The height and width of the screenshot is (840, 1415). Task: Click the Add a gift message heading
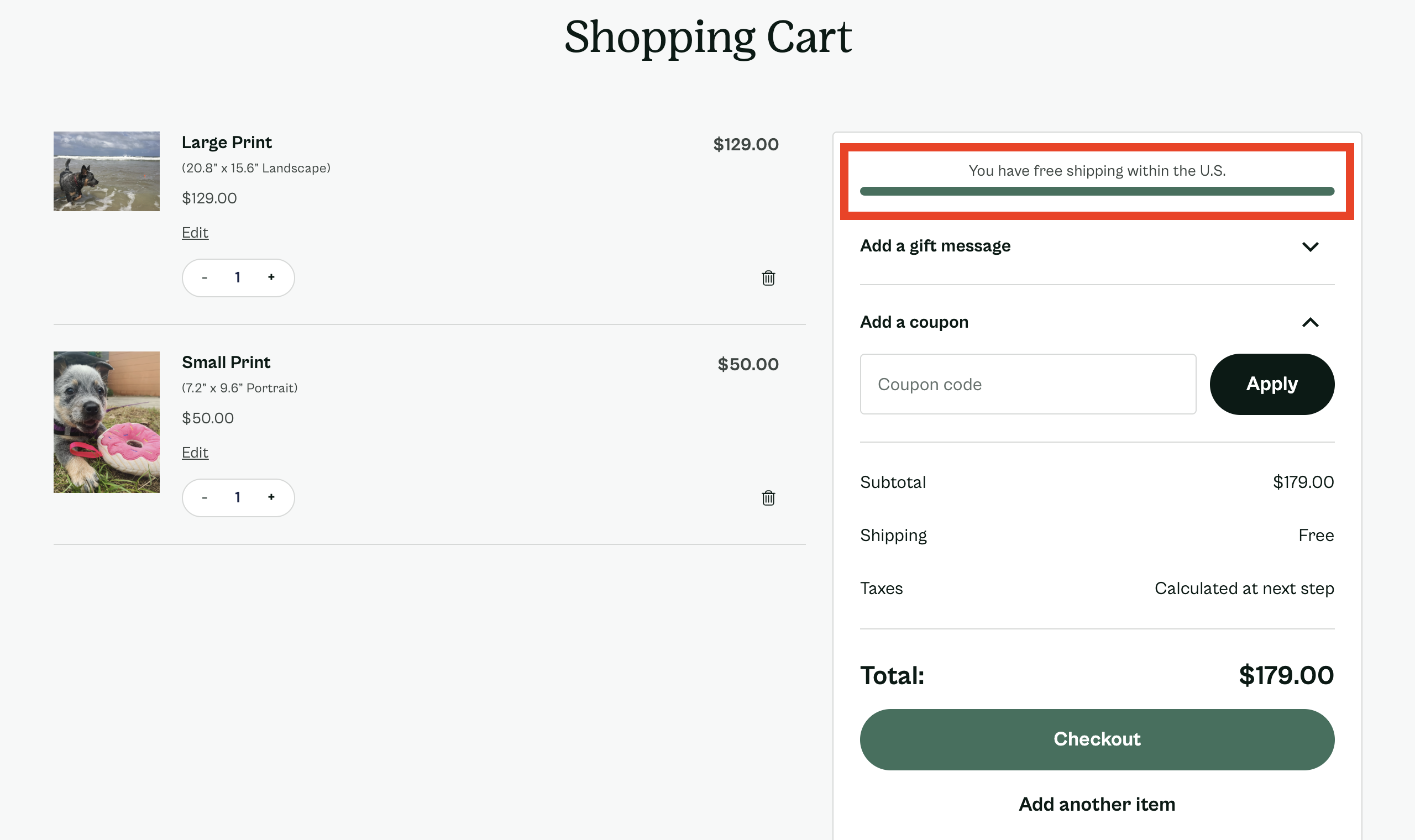935,246
